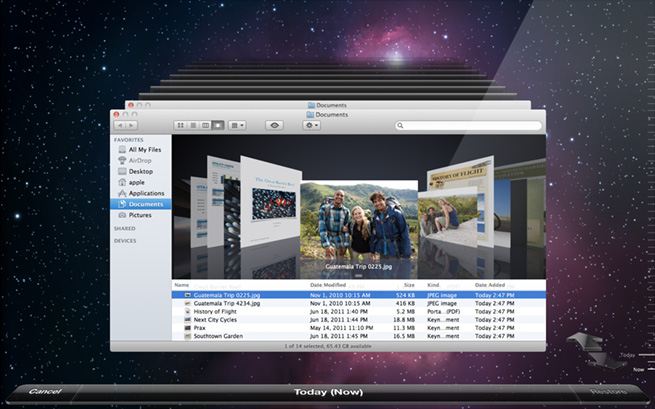Switch to list view in toolbar
Viewport: 655px width, 409px height.
[193, 125]
